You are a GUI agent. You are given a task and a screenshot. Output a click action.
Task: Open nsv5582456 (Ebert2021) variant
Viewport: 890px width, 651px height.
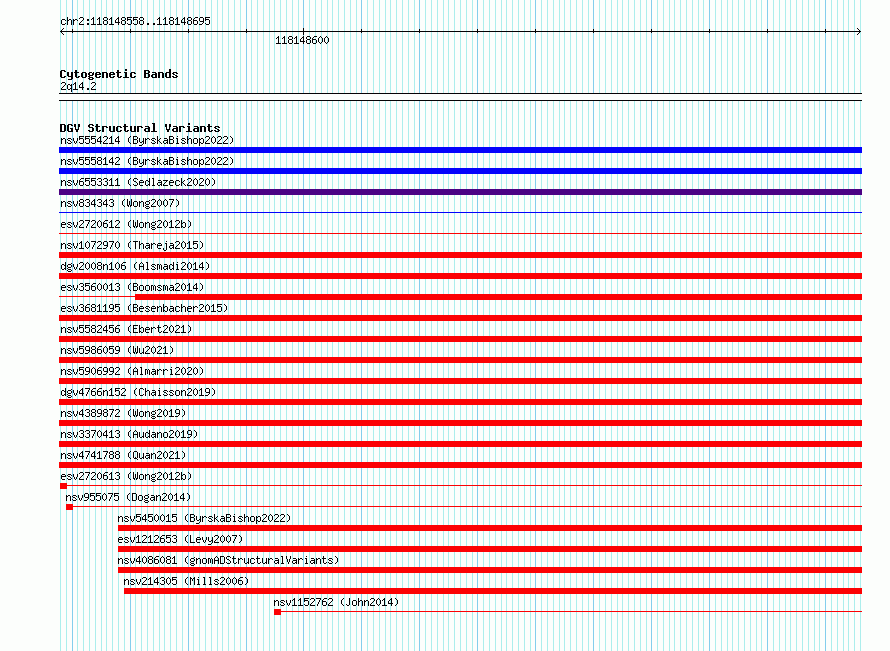coord(126,329)
